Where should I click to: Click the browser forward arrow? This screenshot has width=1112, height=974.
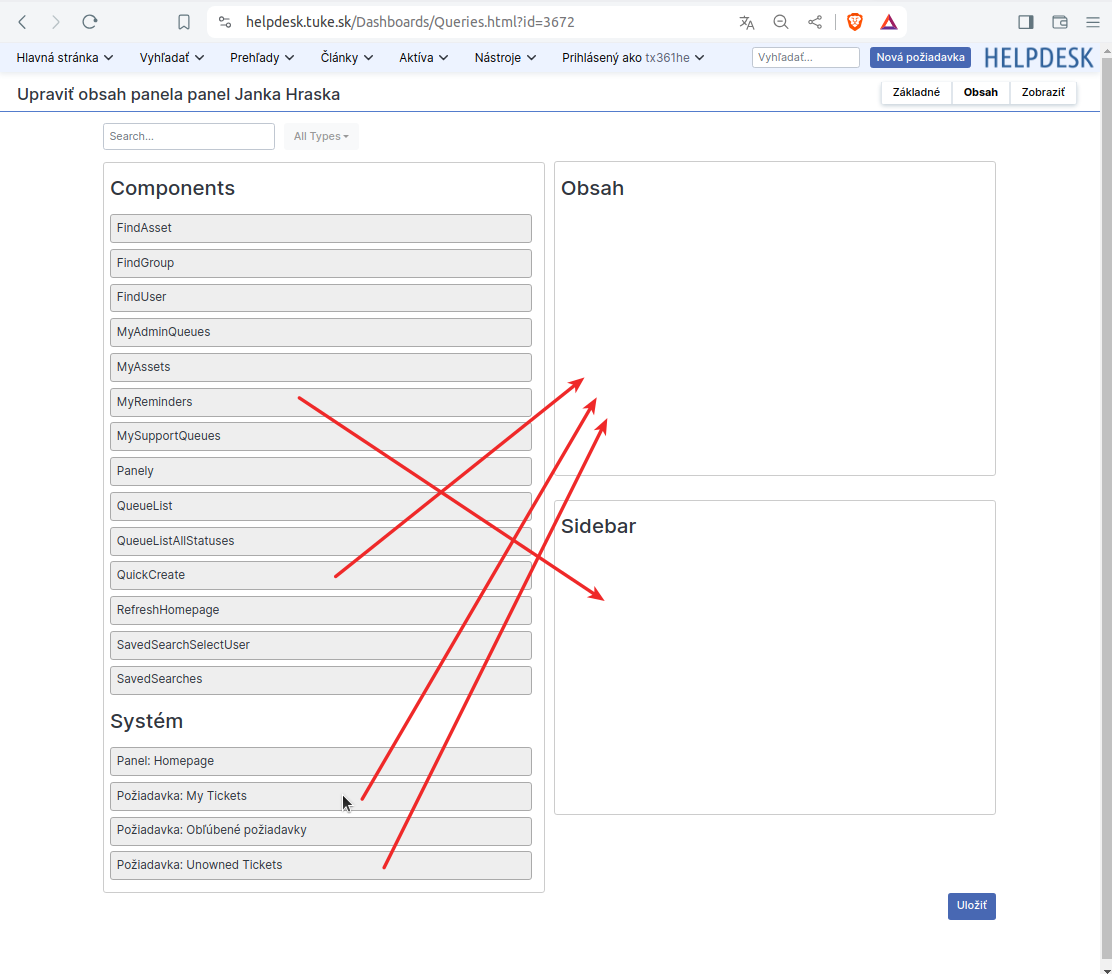[x=56, y=22]
